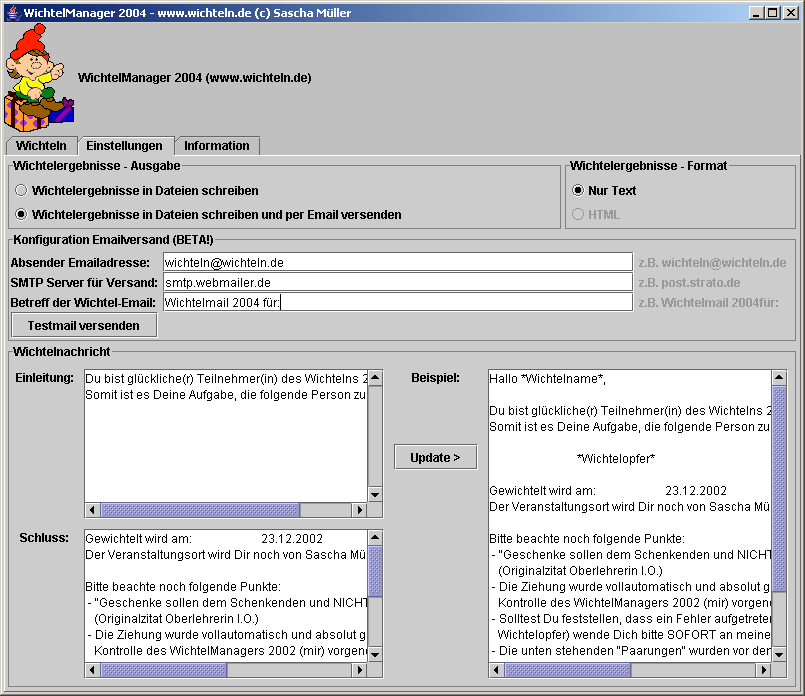Click down arrow of Beispiel vertical scrollbar
This screenshot has height=696, width=805.
click(x=779, y=654)
